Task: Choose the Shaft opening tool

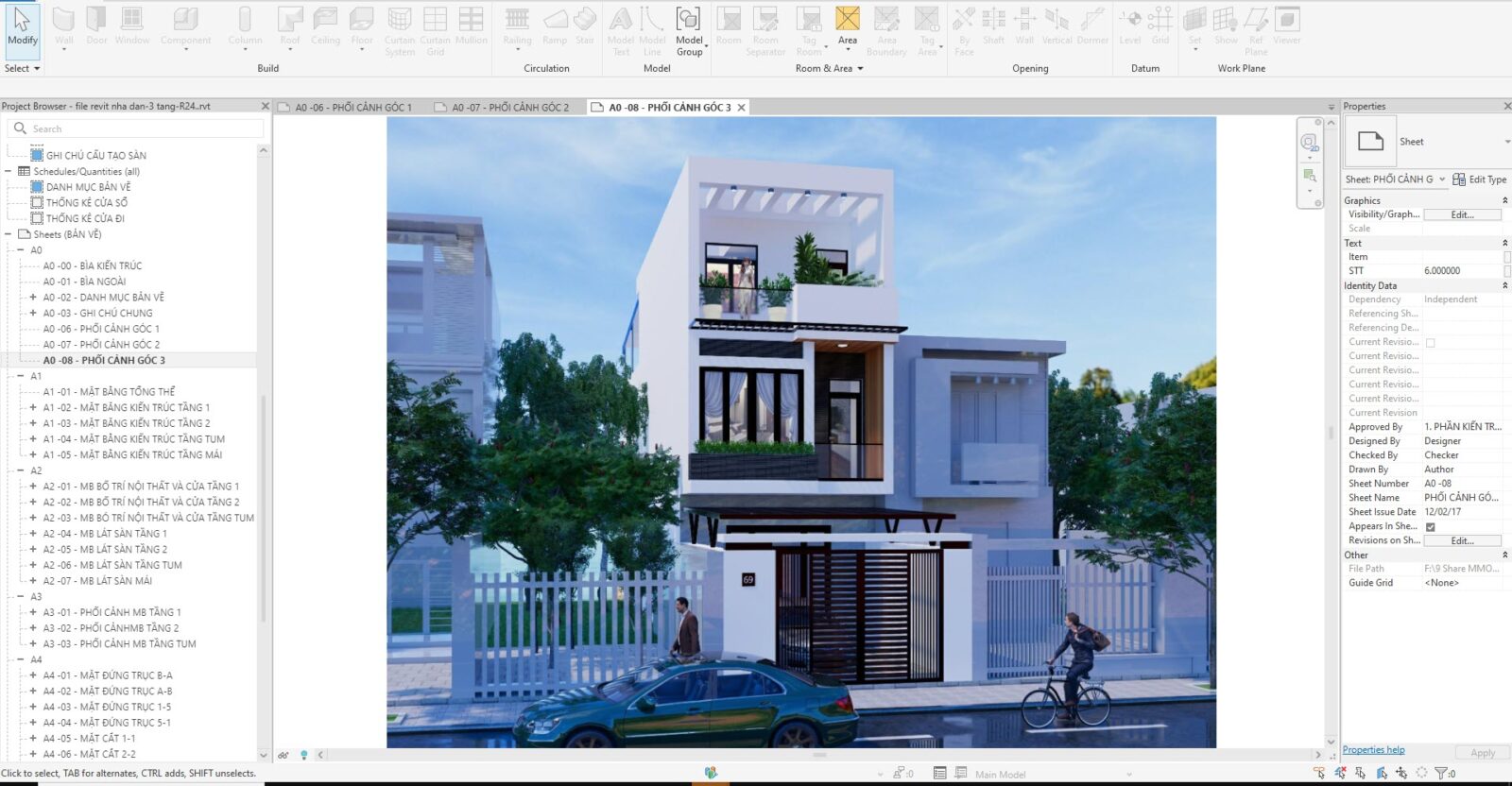Action: 993,26
